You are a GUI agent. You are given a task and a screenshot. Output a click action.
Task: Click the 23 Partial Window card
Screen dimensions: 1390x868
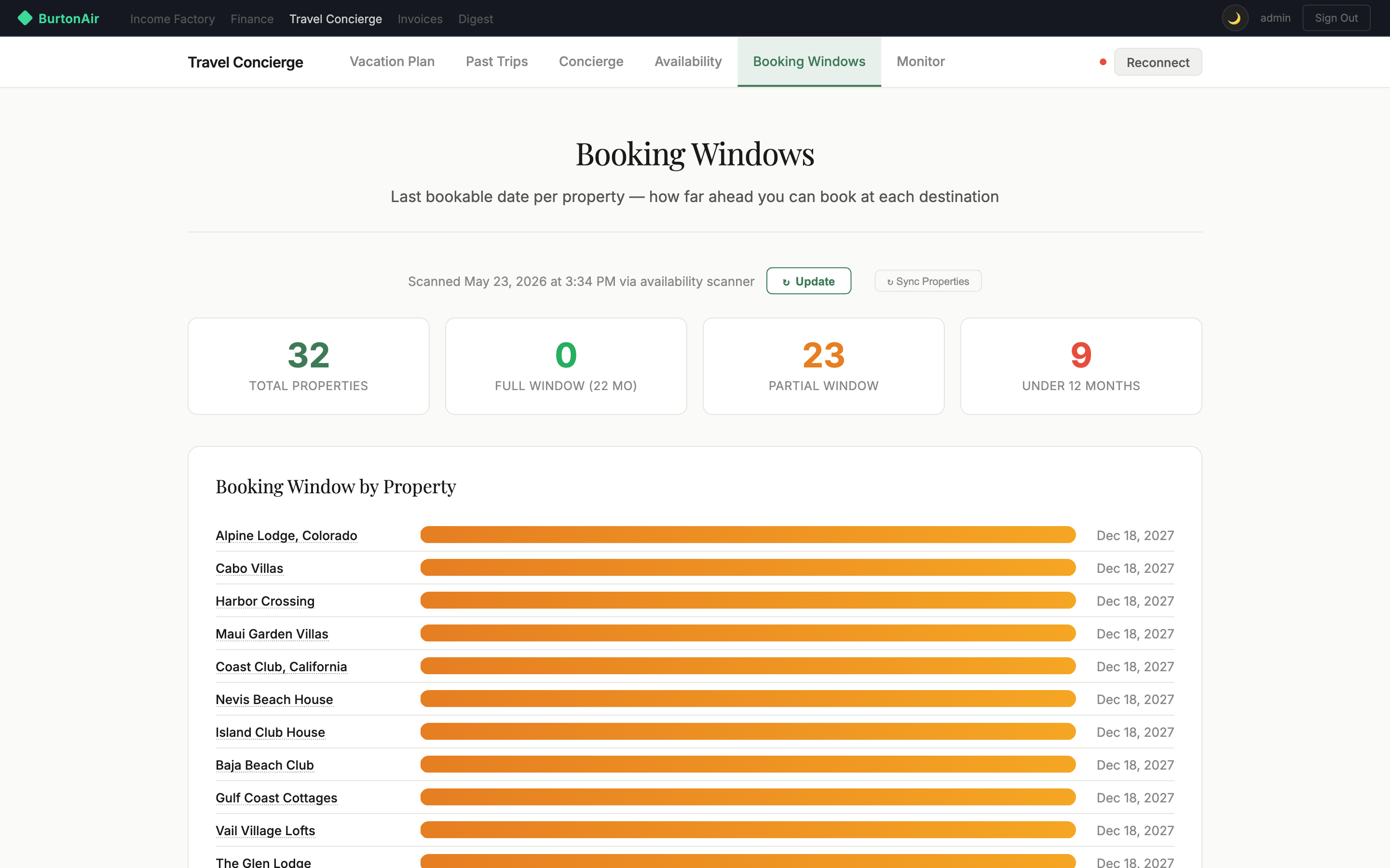pos(823,366)
